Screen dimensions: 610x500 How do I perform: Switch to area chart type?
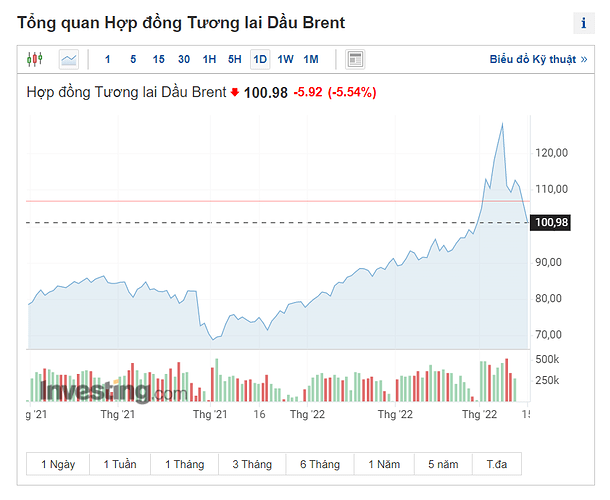68,59
